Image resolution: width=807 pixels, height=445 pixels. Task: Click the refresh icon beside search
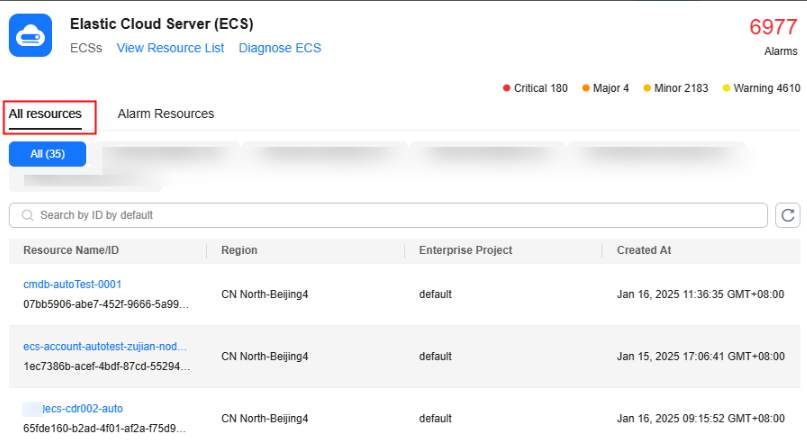(787, 215)
